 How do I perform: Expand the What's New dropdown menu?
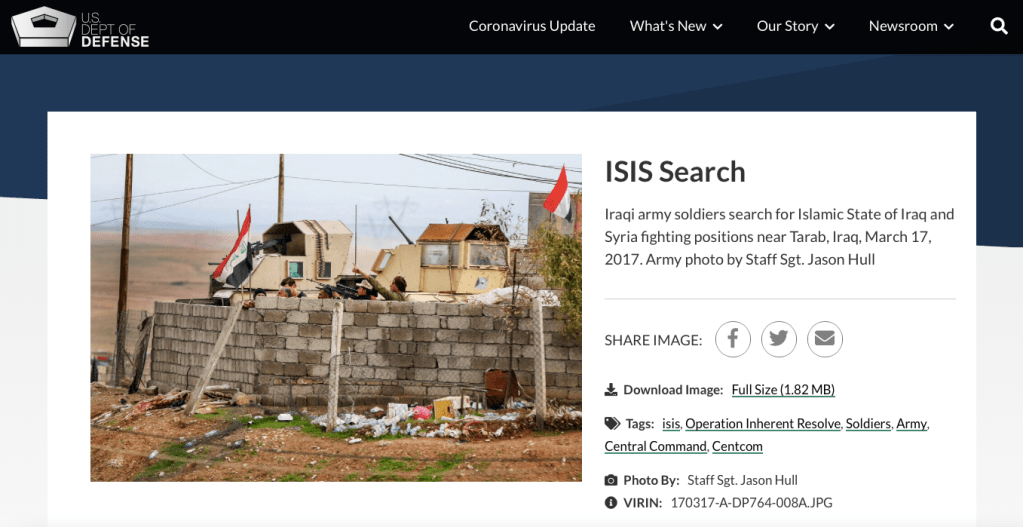[x=675, y=26]
